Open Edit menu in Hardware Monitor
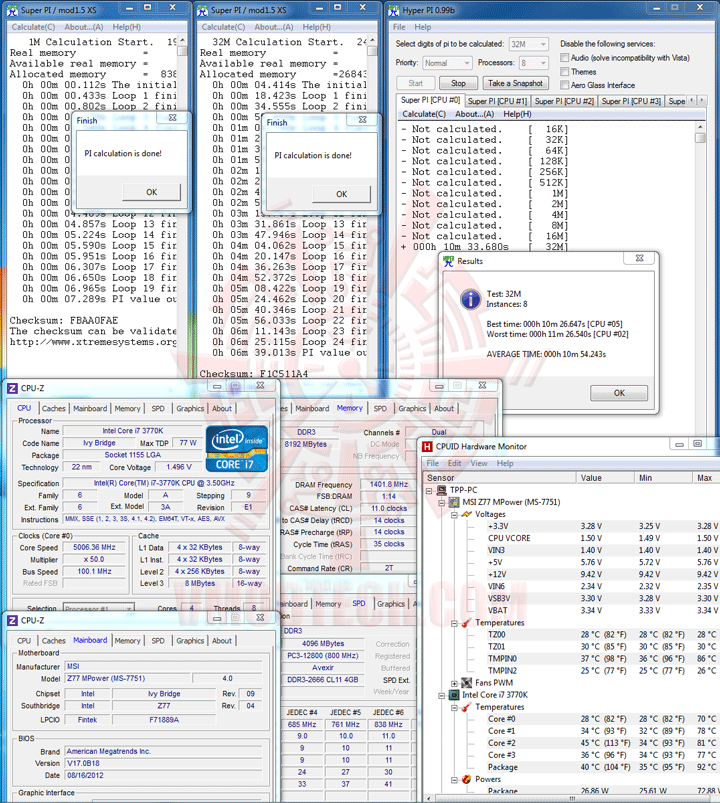720x803 pixels. tap(454, 463)
